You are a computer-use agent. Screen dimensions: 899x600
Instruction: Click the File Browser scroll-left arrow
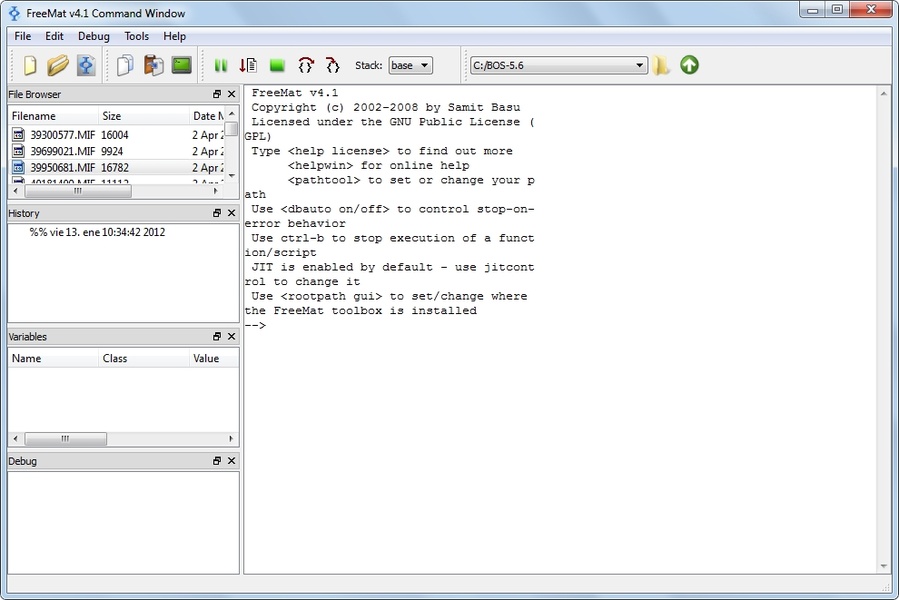click(15, 191)
